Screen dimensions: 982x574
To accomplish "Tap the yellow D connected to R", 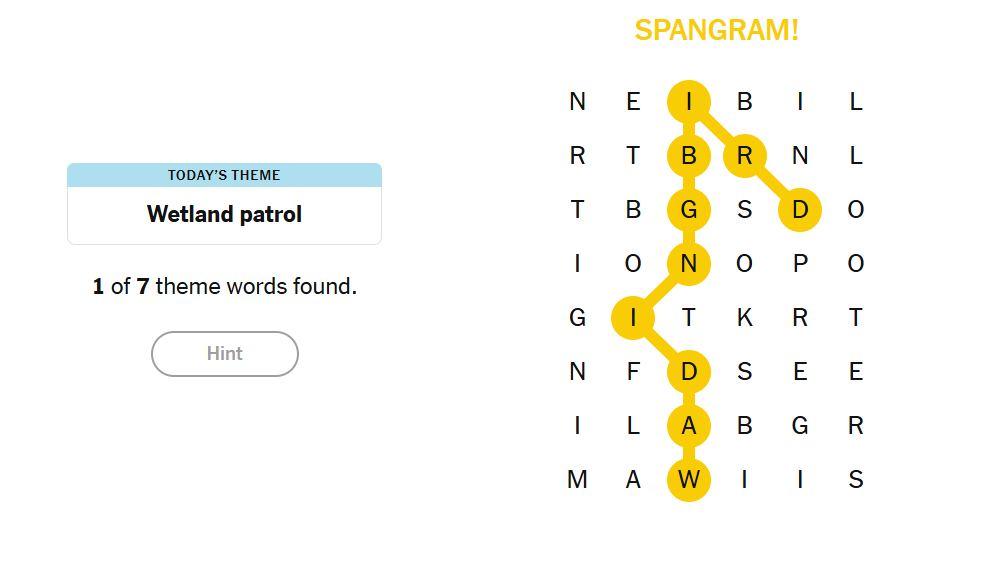I will coord(800,209).
